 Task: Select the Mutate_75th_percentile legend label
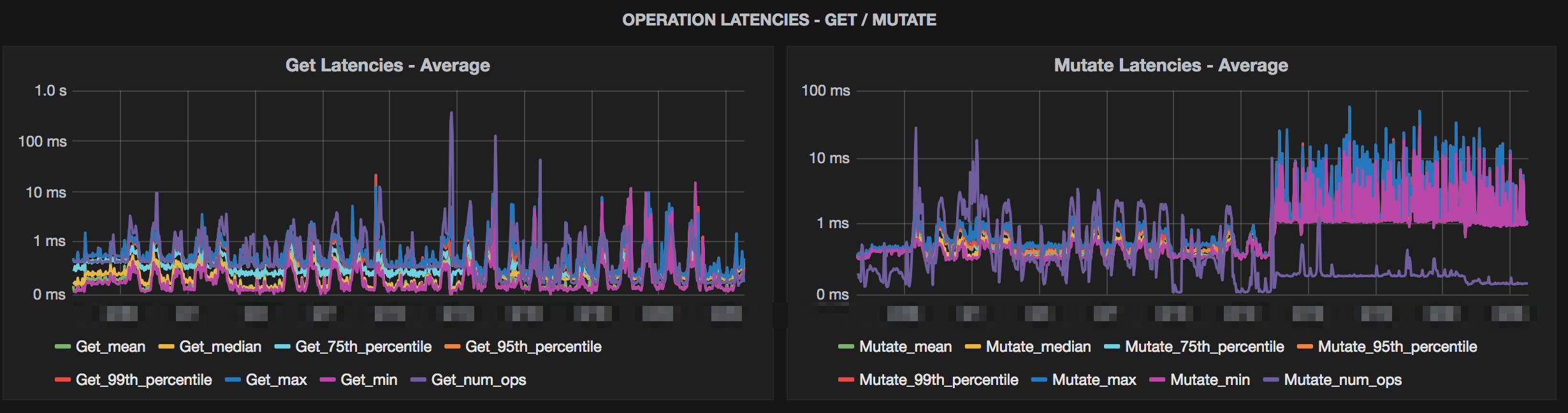[x=1204, y=347]
